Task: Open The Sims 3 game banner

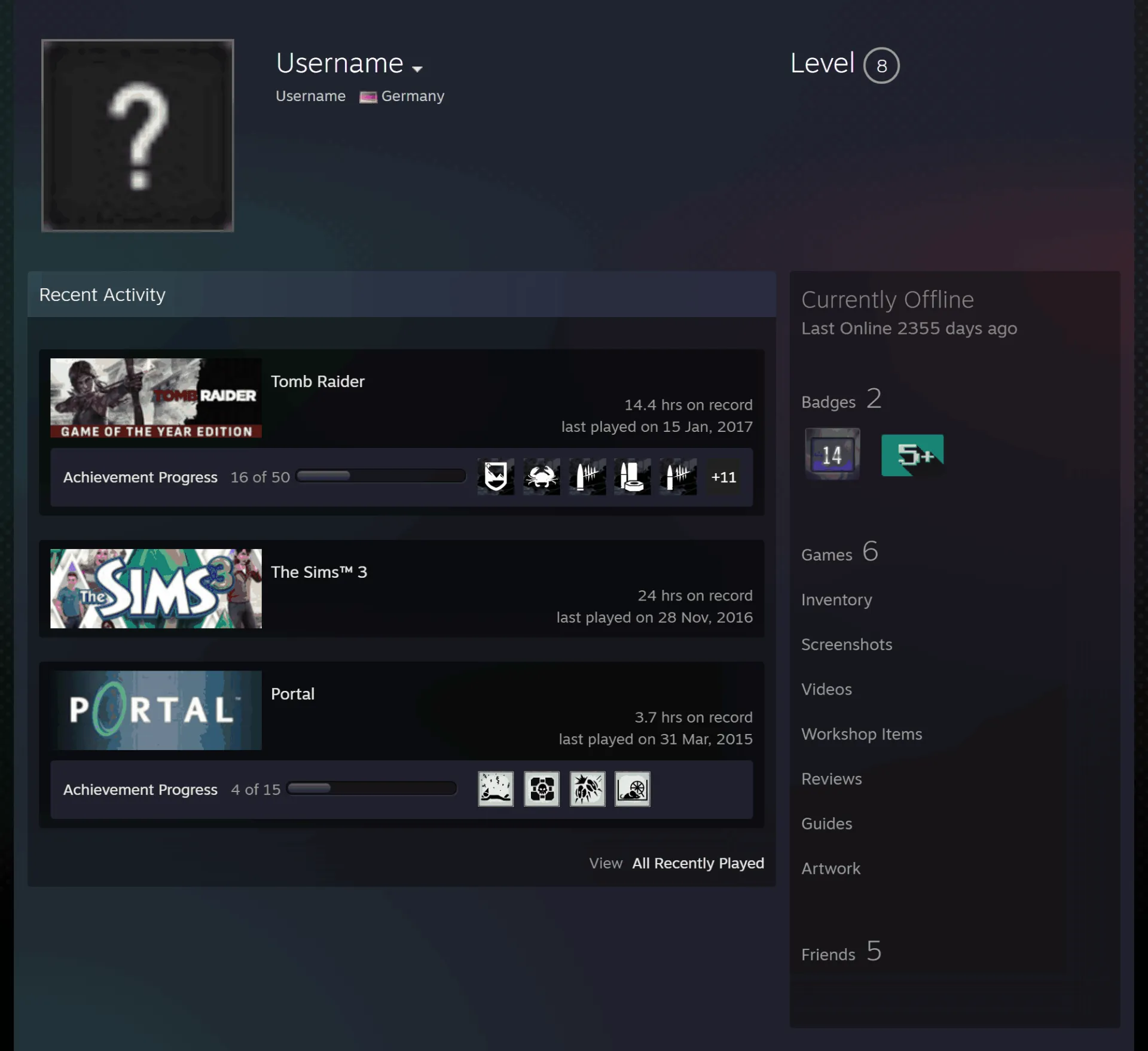Action: (156, 589)
